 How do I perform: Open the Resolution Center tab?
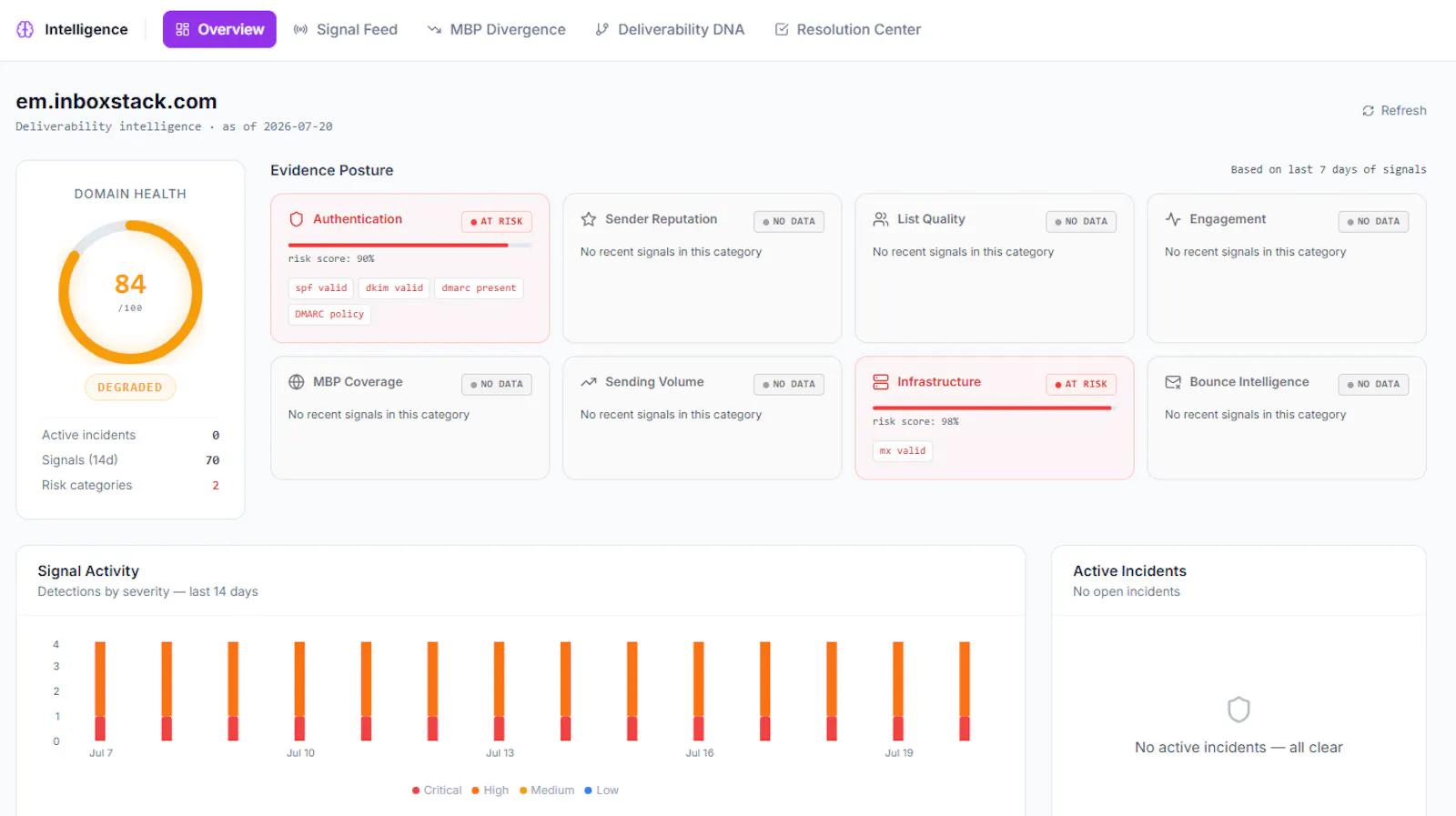pos(847,29)
